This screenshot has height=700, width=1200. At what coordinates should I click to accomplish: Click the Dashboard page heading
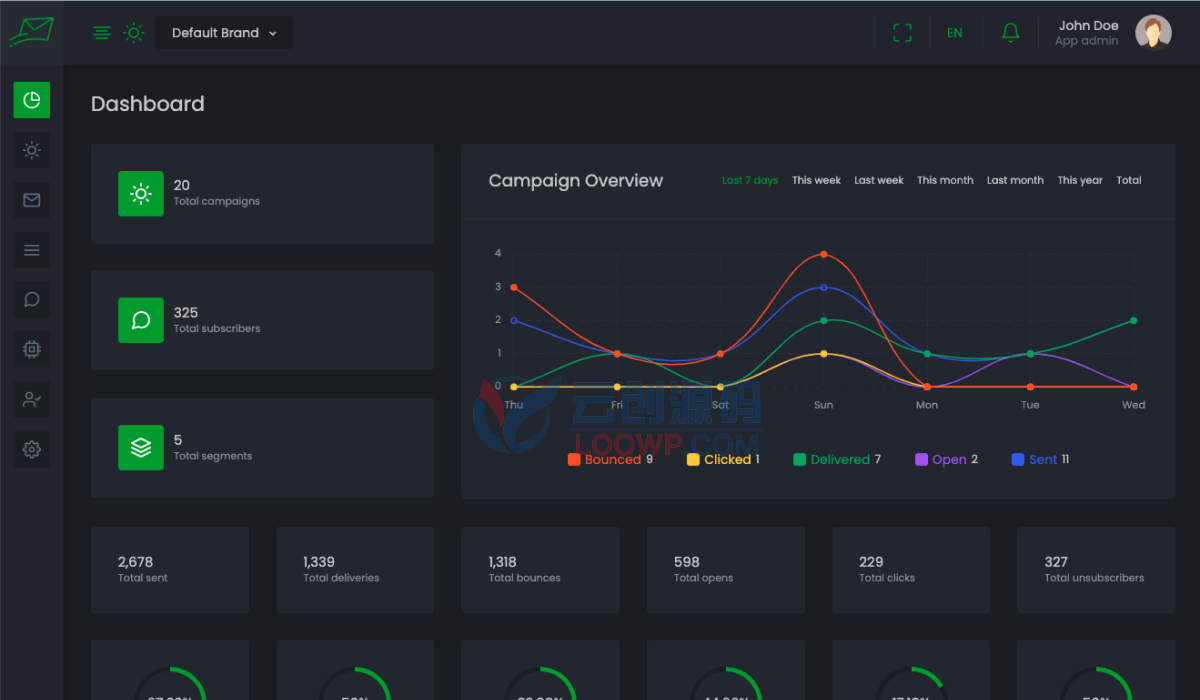[148, 104]
